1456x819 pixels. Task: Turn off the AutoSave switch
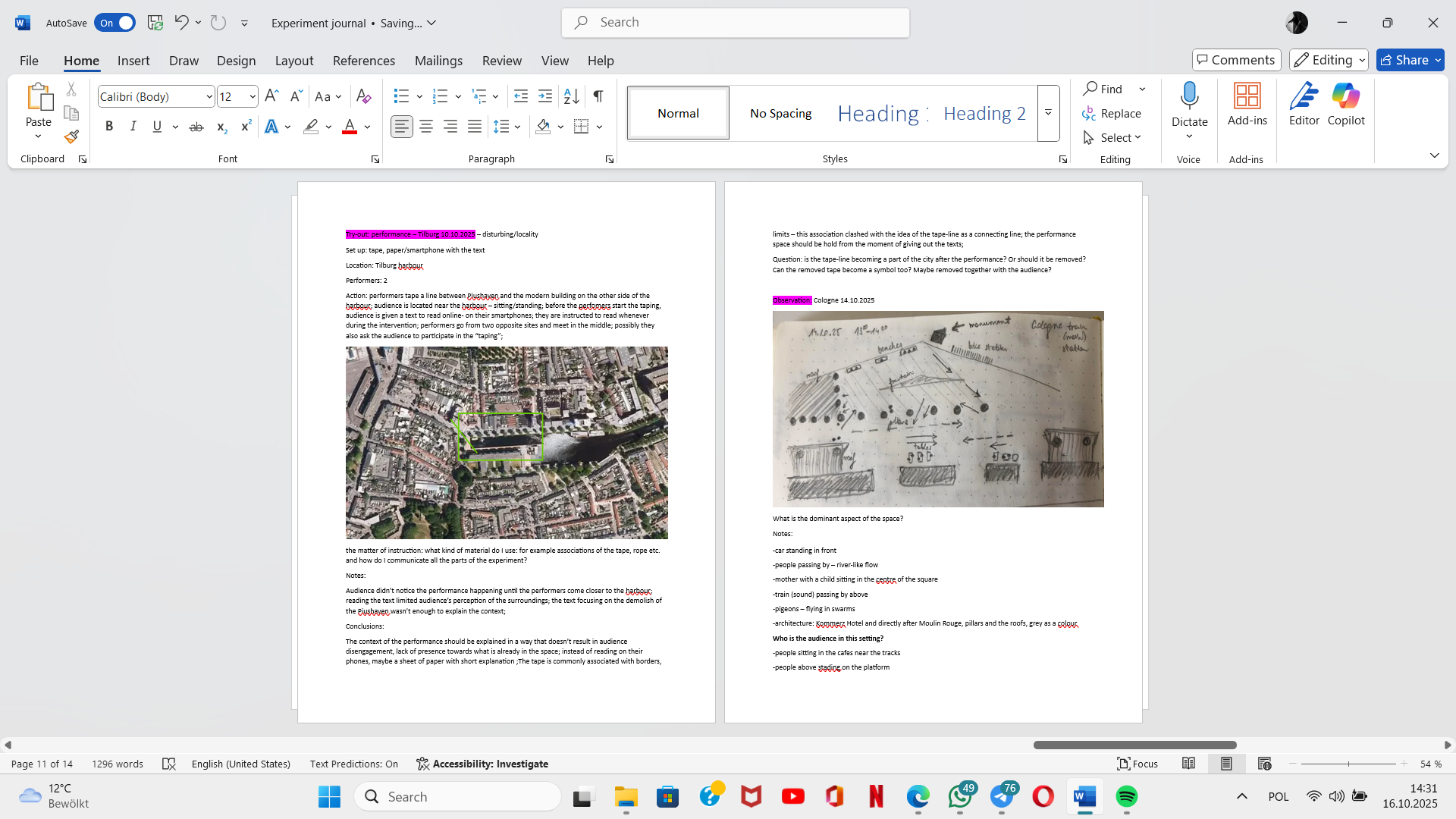pos(115,23)
